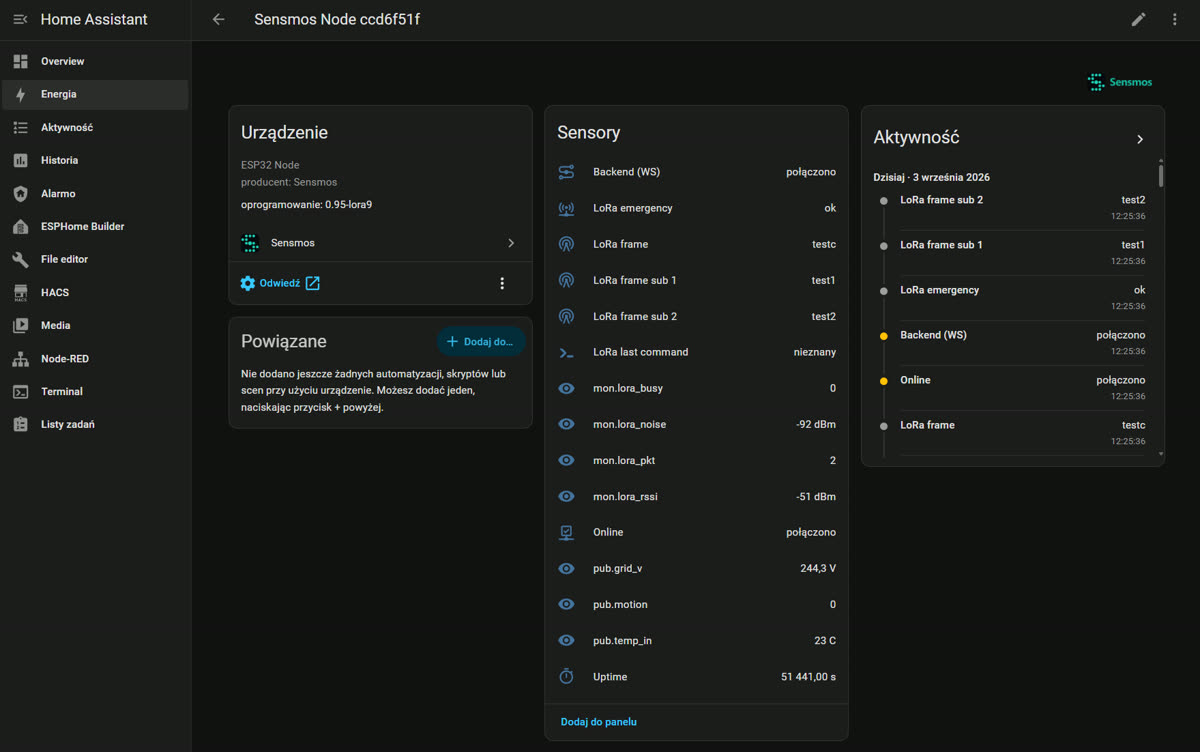Click the Online sensor icon in Sensory

pyautogui.click(x=566, y=532)
